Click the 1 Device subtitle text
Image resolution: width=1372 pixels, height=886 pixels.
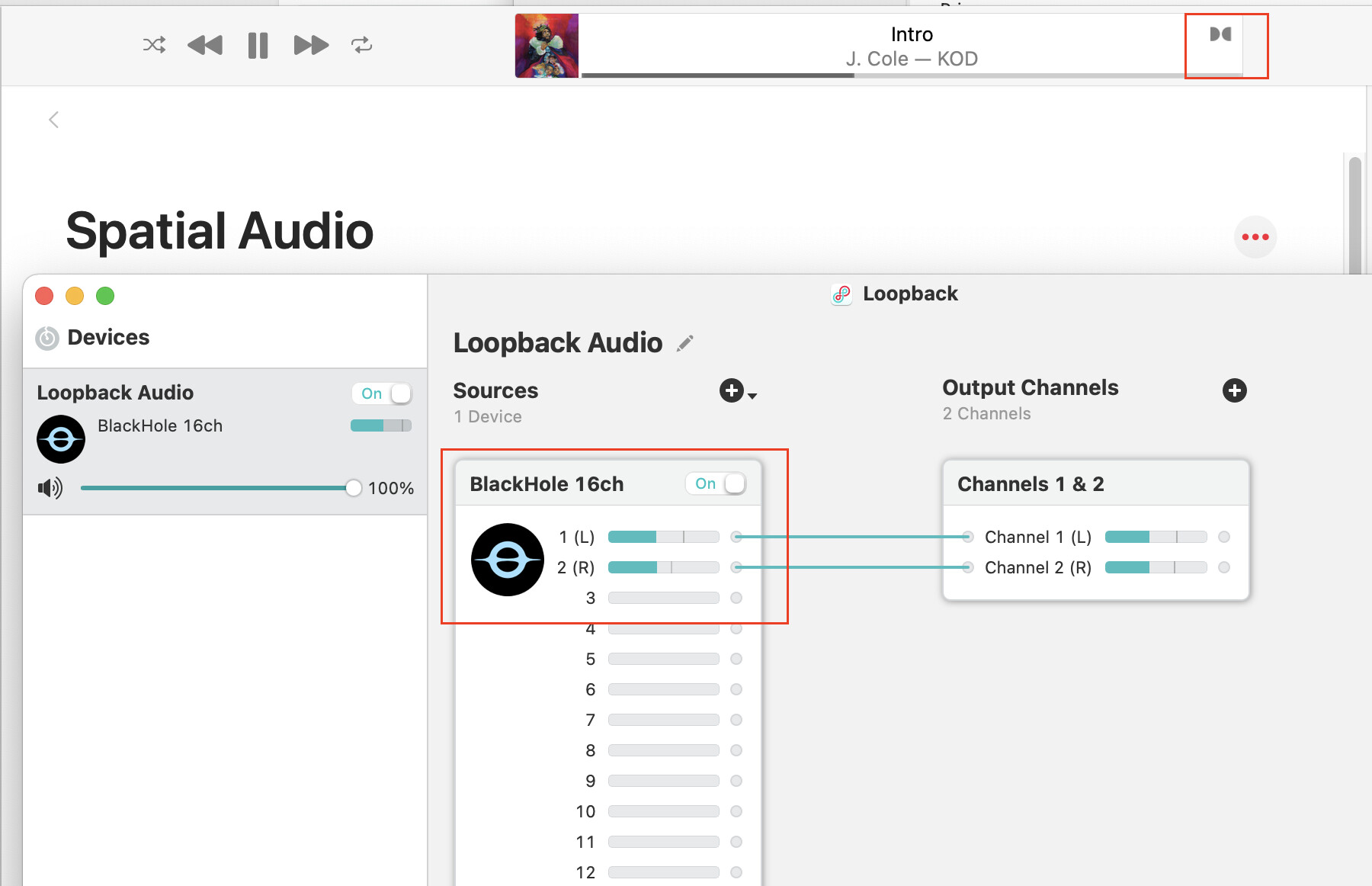point(488,416)
